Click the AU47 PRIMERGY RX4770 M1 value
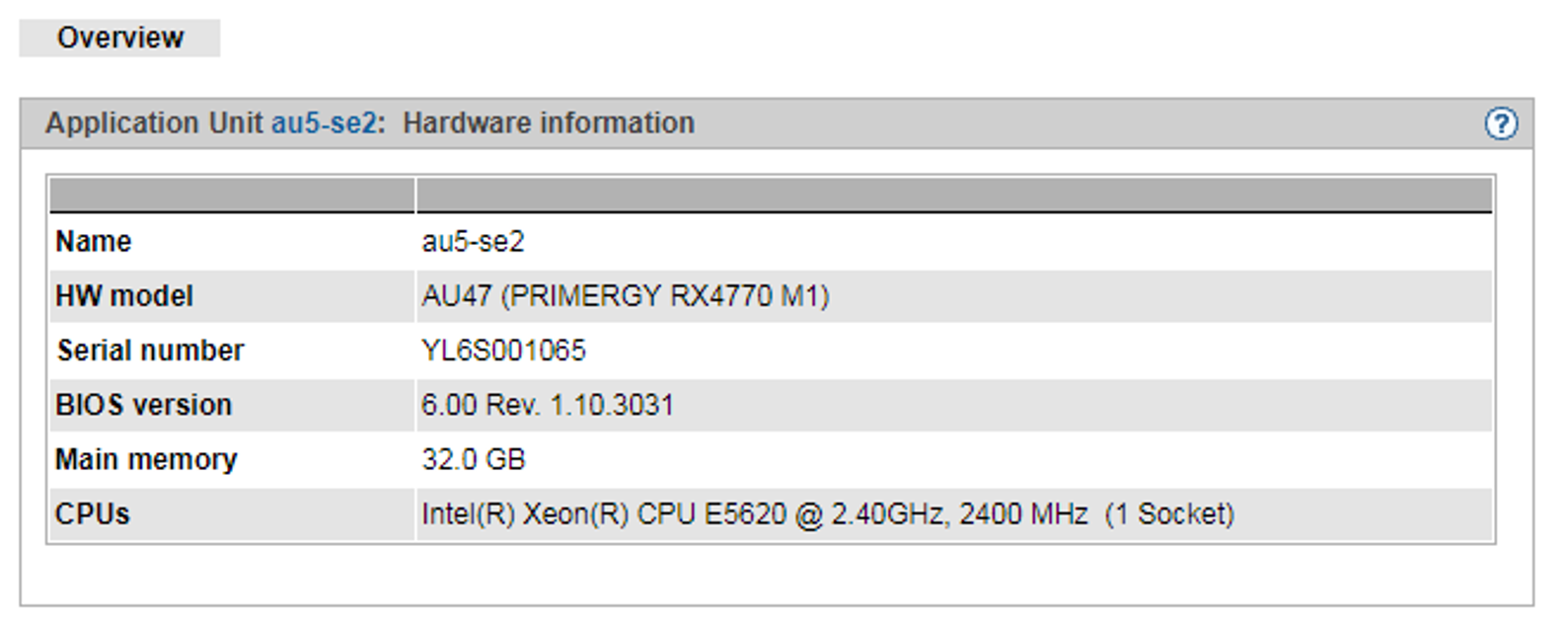Viewport: 1568px width, 630px height. pos(626,296)
